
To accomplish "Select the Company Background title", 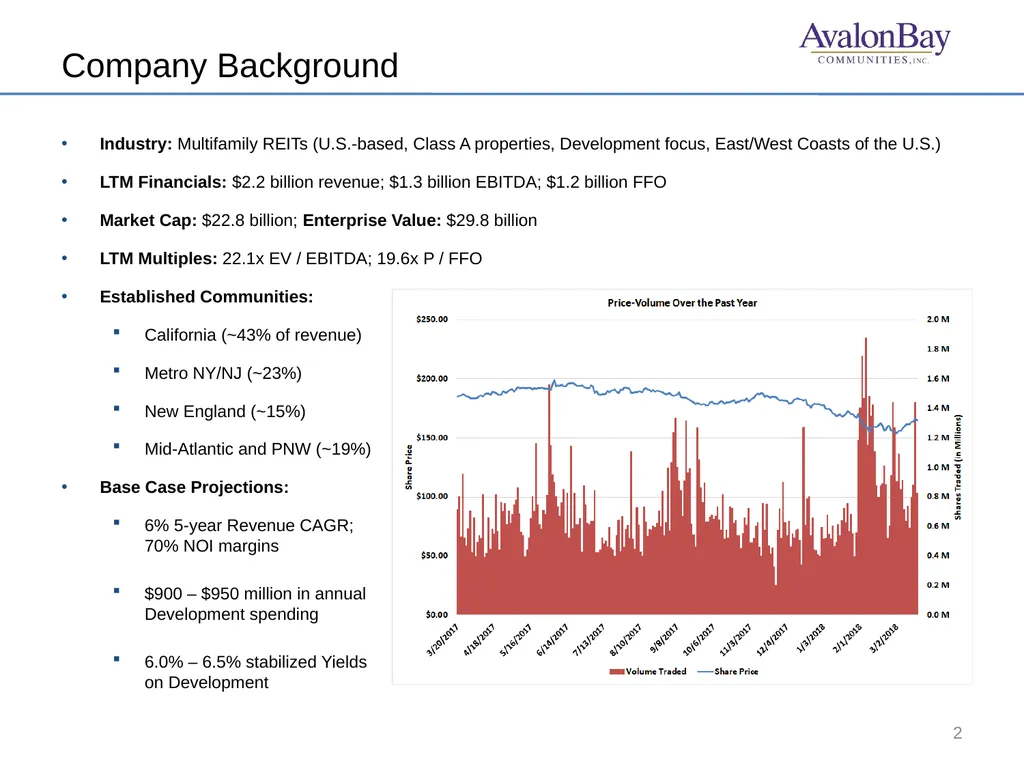I will tap(230, 66).
